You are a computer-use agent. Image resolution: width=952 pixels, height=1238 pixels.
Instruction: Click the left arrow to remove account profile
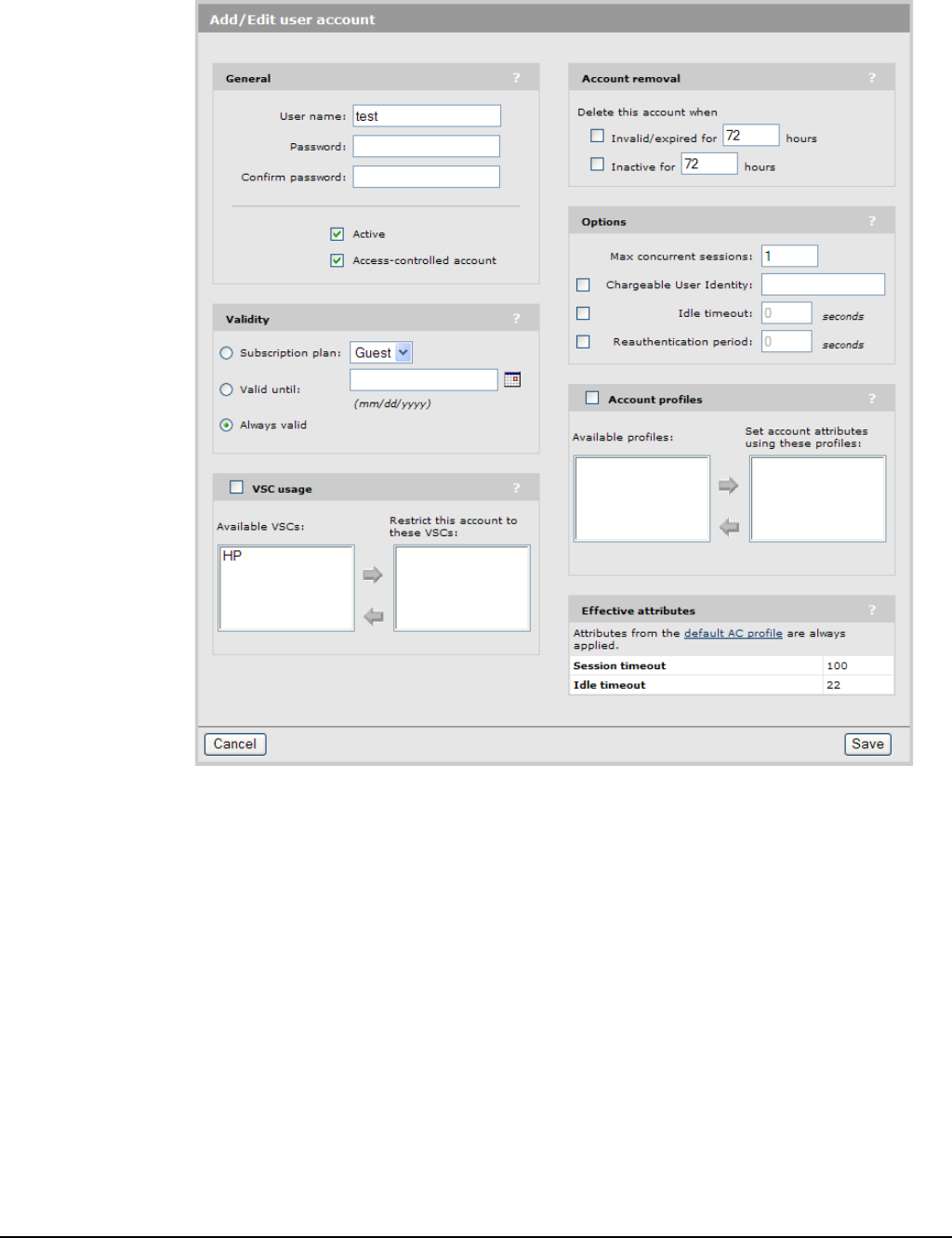[x=729, y=527]
